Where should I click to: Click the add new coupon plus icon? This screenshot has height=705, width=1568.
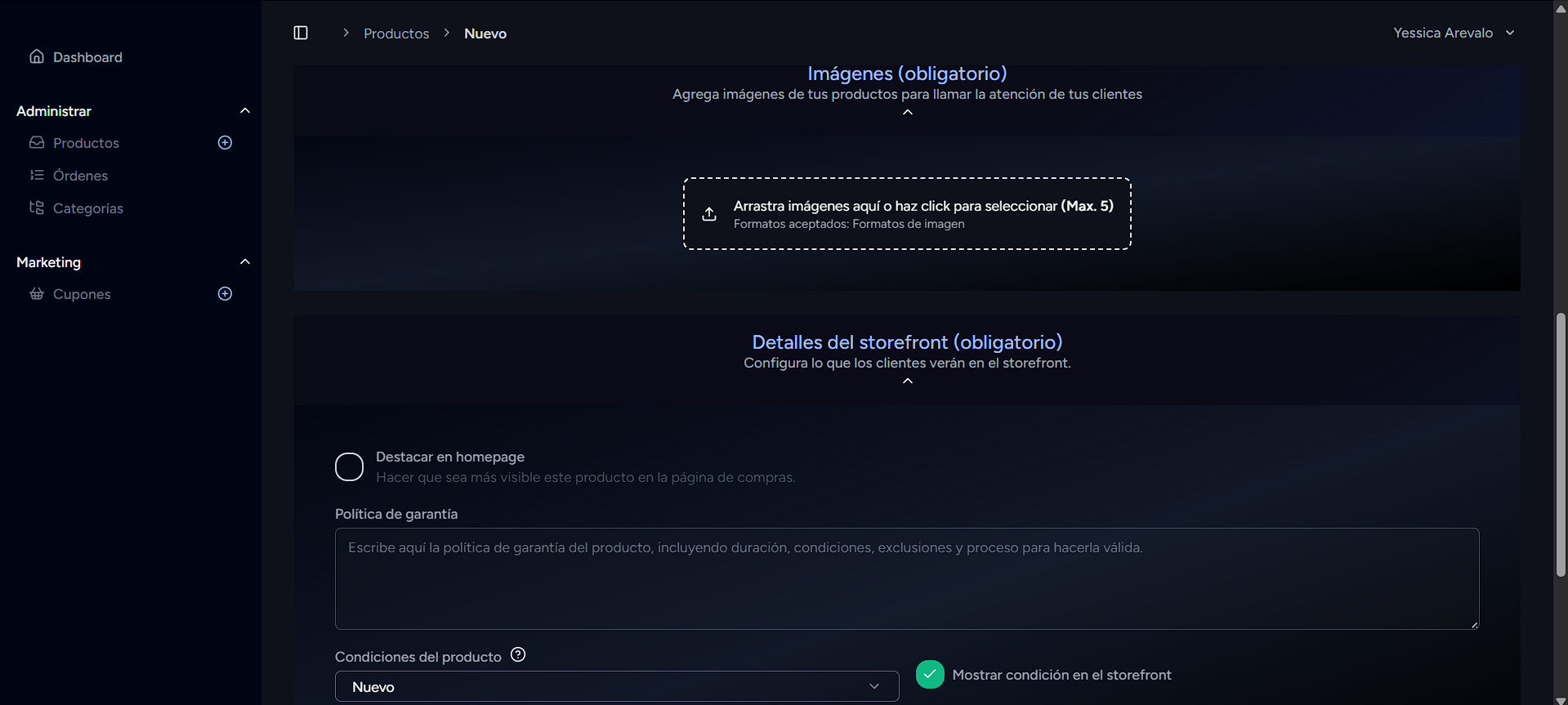pyautogui.click(x=226, y=294)
